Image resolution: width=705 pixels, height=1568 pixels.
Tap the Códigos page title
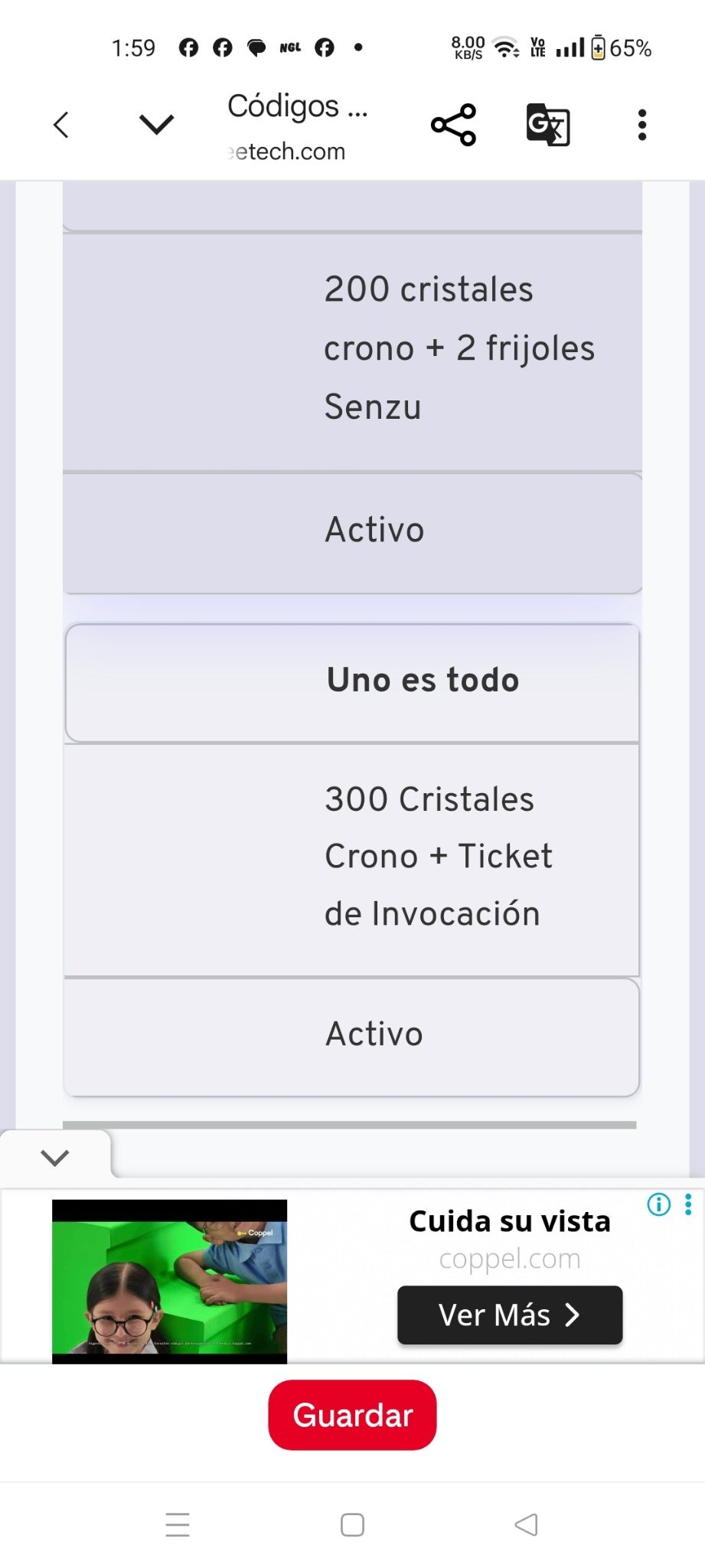[298, 106]
